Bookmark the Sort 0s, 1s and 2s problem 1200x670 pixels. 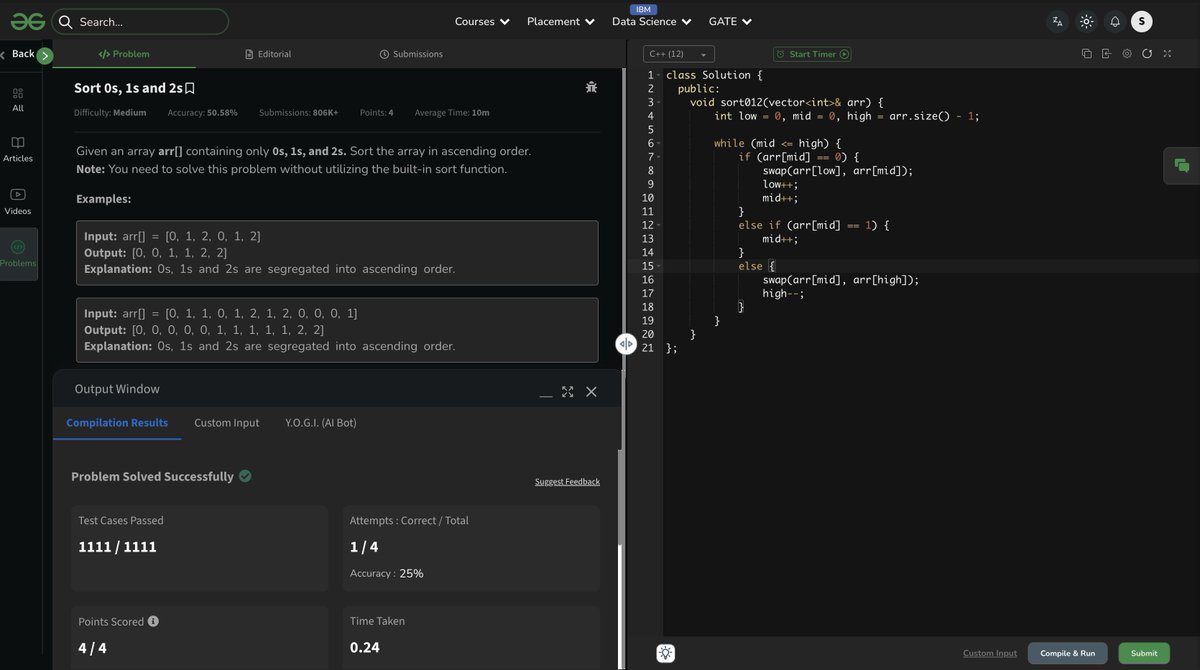pyautogui.click(x=190, y=88)
